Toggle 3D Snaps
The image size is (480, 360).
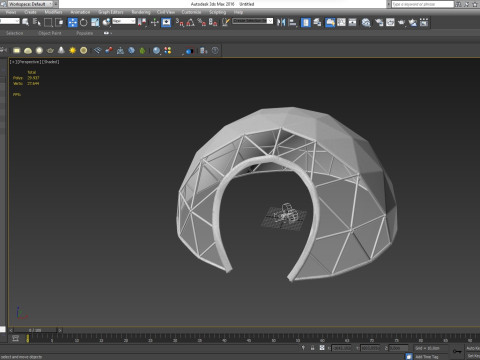point(179,22)
